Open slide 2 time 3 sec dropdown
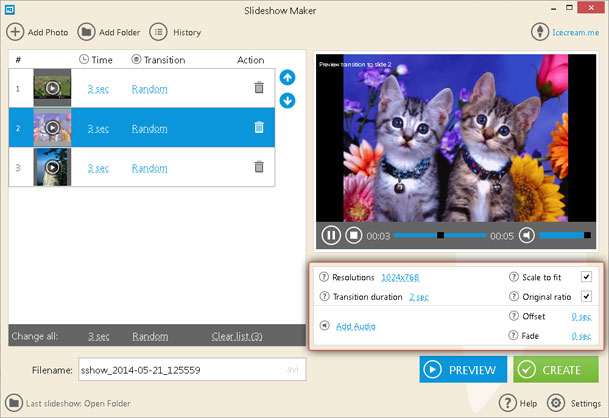 pos(98,129)
